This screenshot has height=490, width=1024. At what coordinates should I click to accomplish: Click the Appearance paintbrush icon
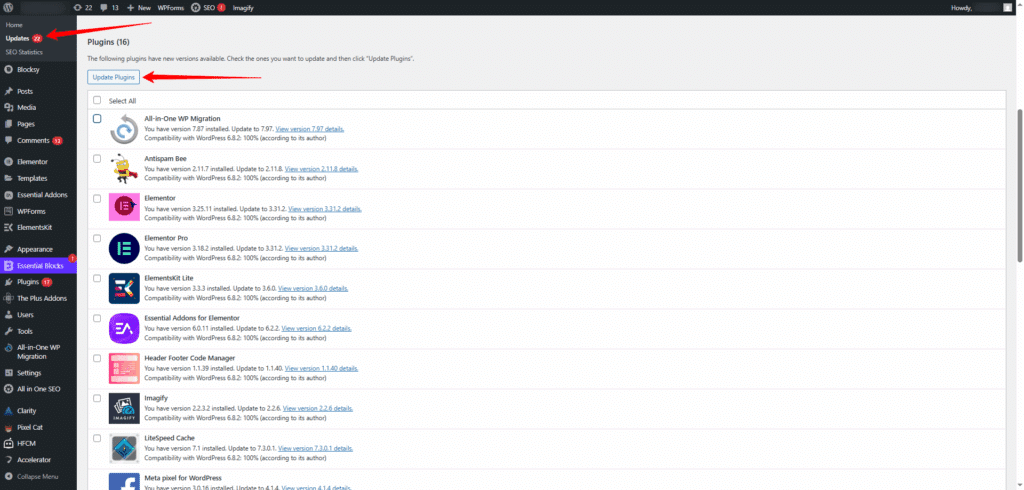[8, 249]
